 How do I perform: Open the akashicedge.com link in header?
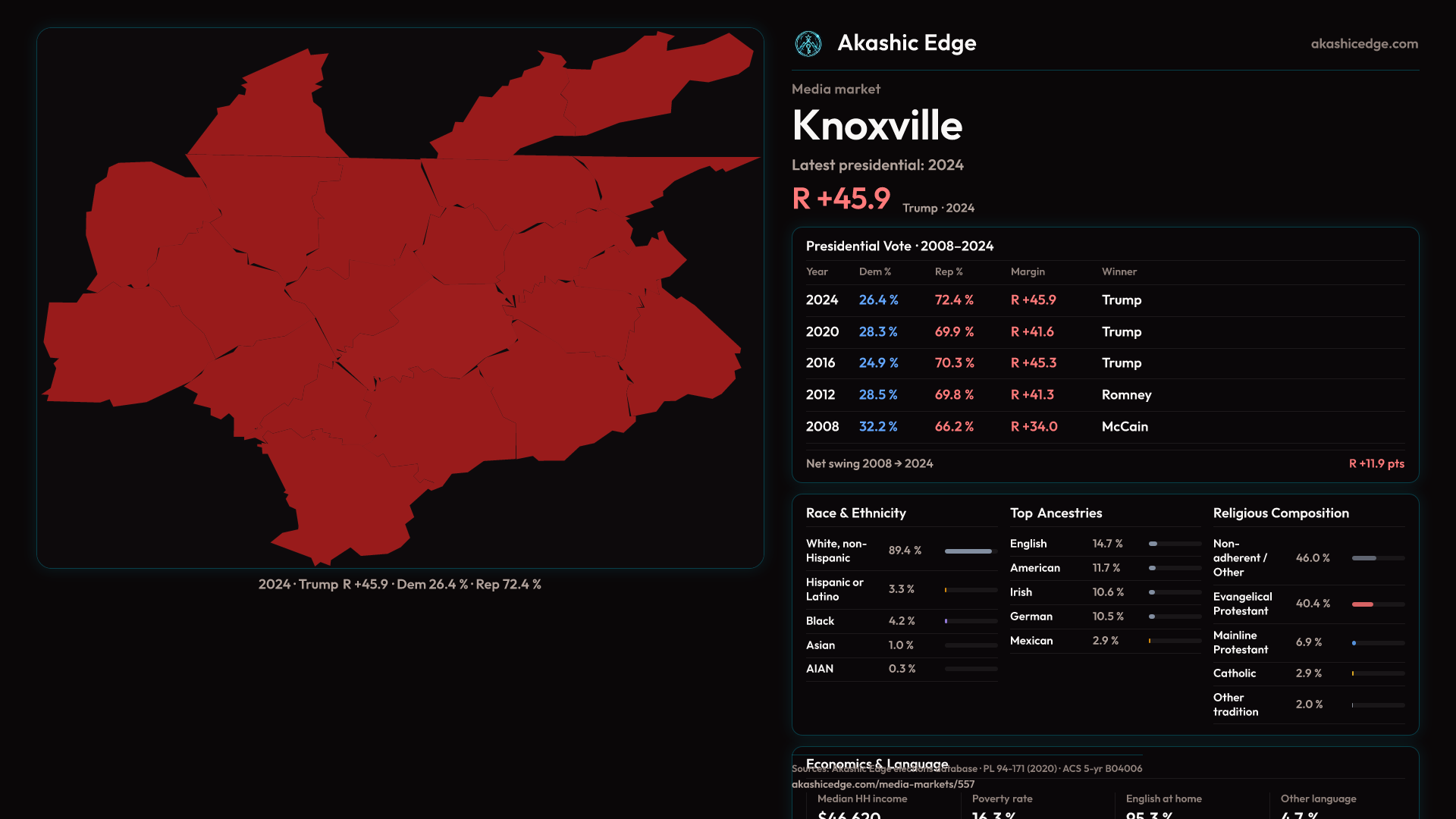(1363, 44)
